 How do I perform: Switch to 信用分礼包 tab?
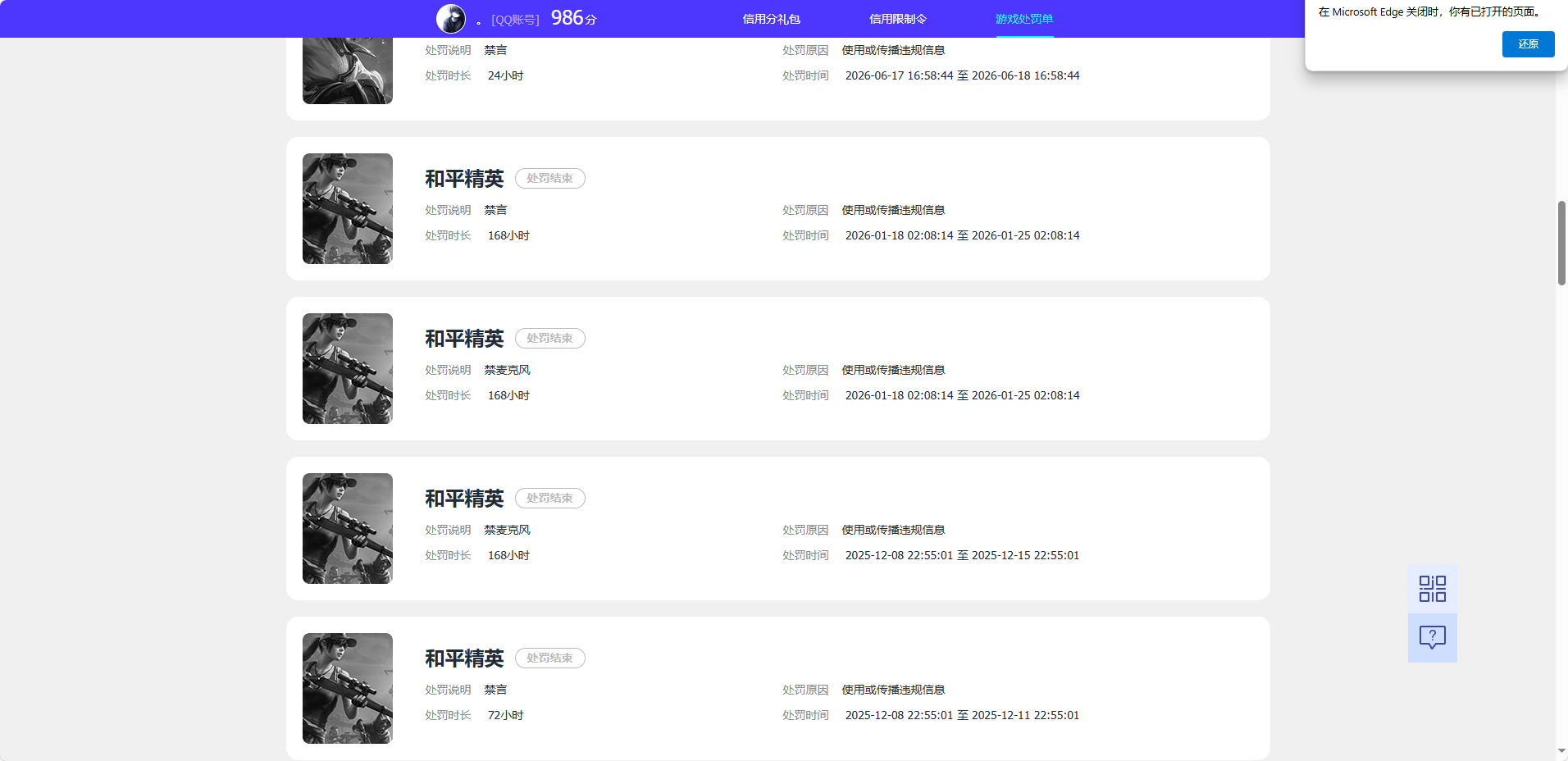click(771, 19)
